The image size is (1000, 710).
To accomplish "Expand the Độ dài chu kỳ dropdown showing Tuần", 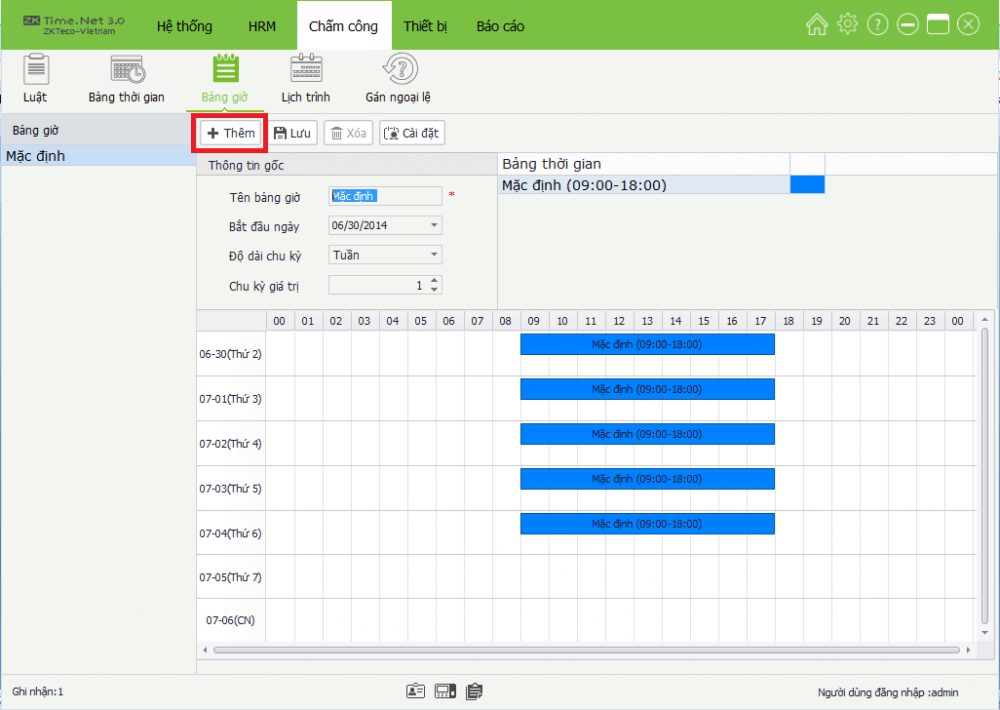I will click(x=432, y=255).
